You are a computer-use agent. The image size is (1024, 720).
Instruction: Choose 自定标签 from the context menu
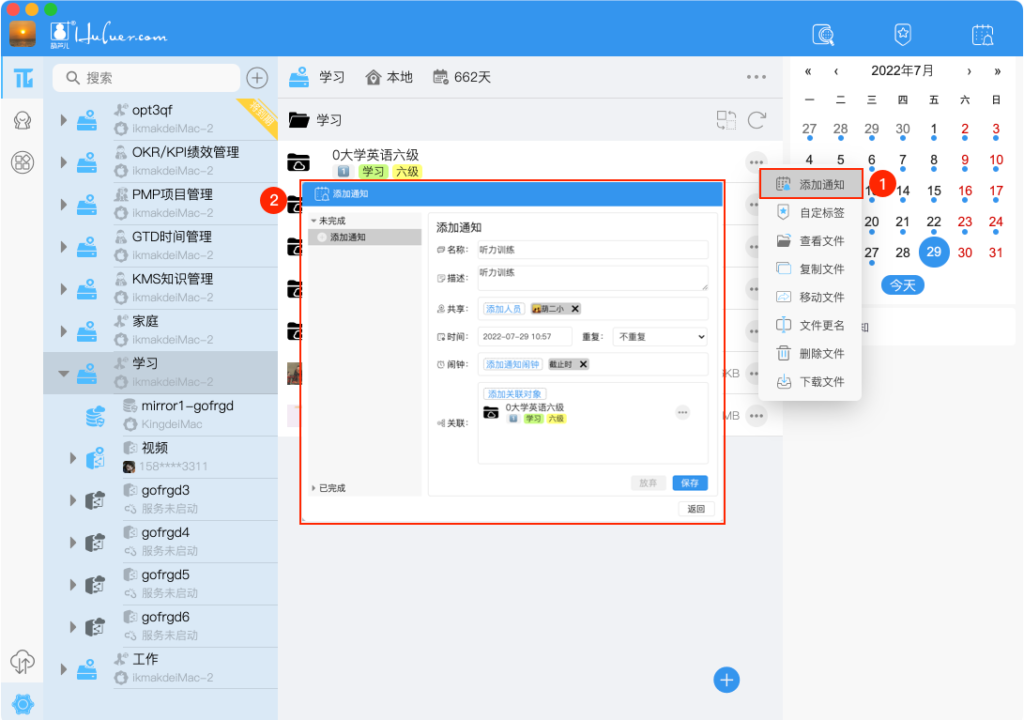click(x=810, y=212)
